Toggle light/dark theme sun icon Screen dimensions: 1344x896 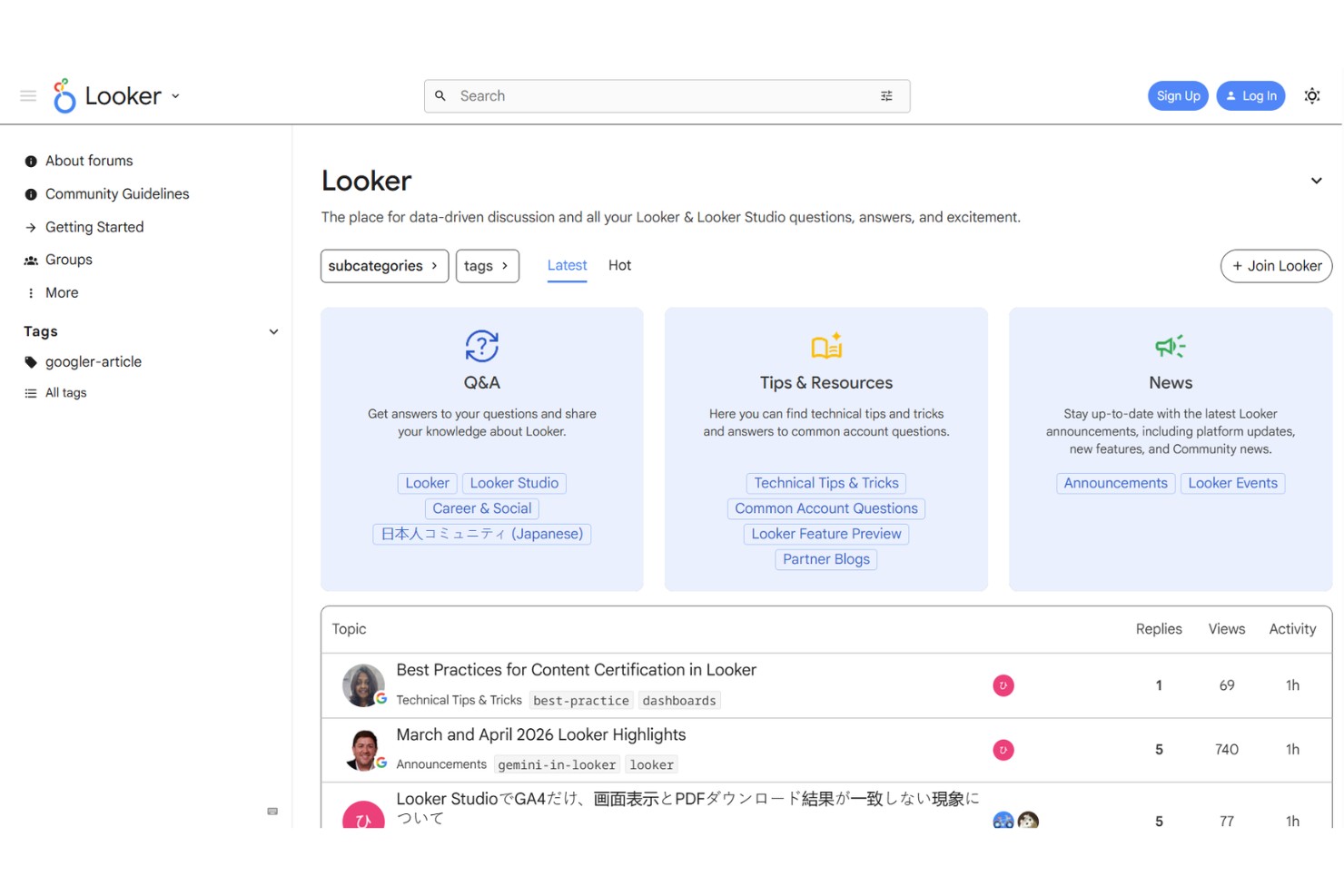pyautogui.click(x=1312, y=95)
